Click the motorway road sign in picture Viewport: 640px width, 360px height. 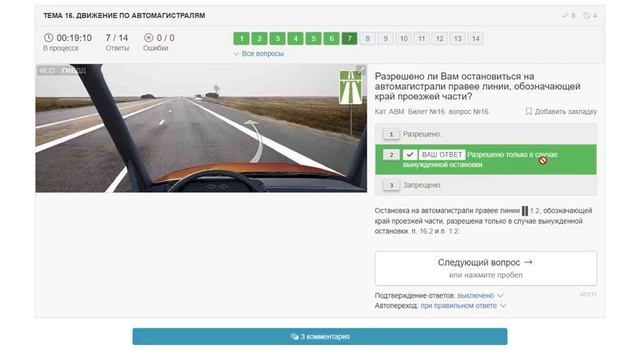coord(351,87)
